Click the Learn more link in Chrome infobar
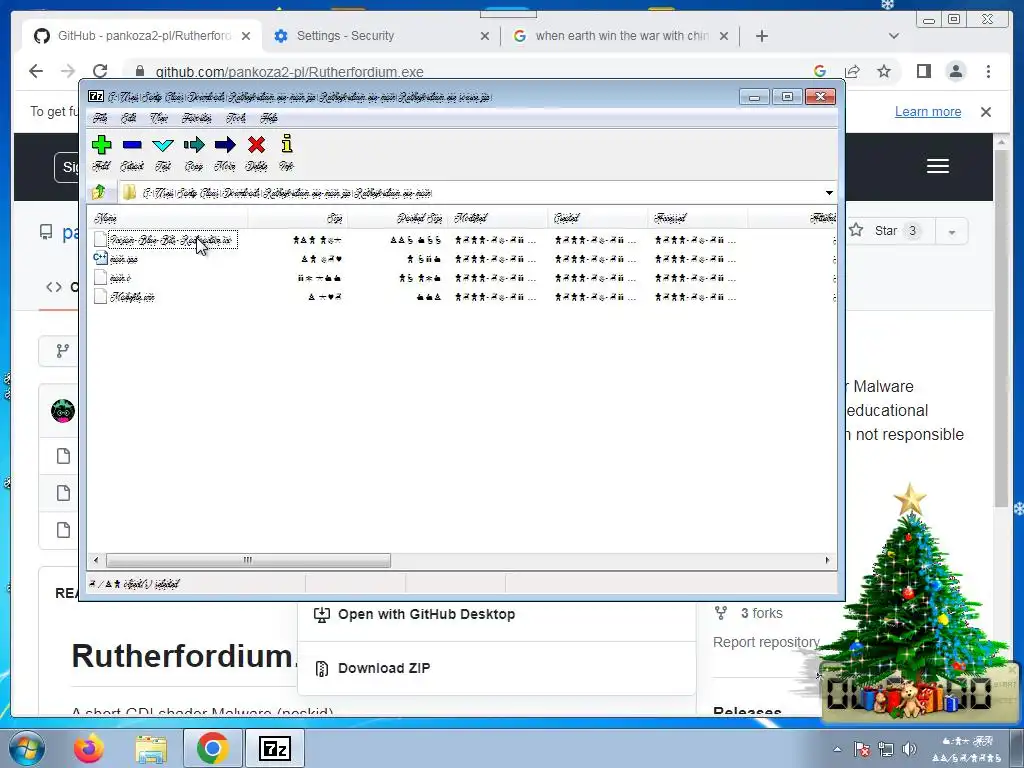 pyautogui.click(x=927, y=112)
